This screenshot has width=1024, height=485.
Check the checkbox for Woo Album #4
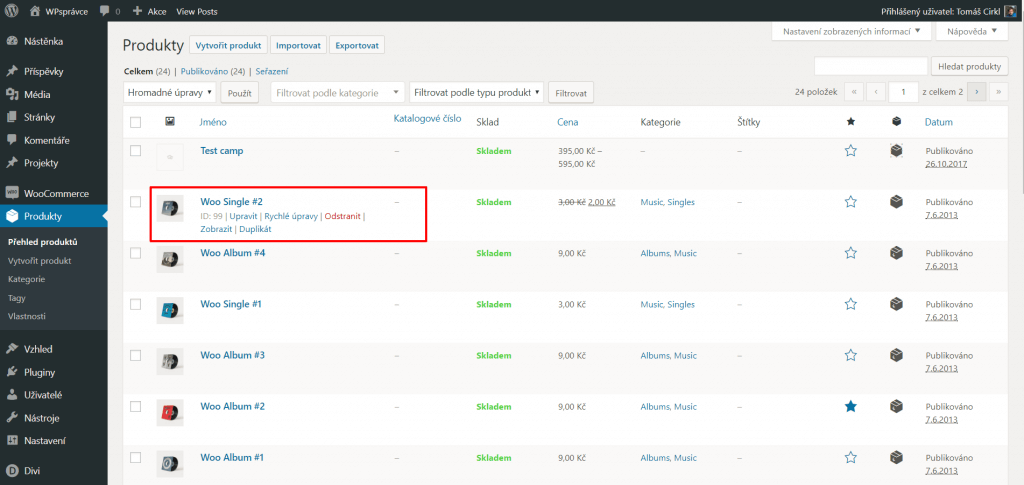point(135,253)
